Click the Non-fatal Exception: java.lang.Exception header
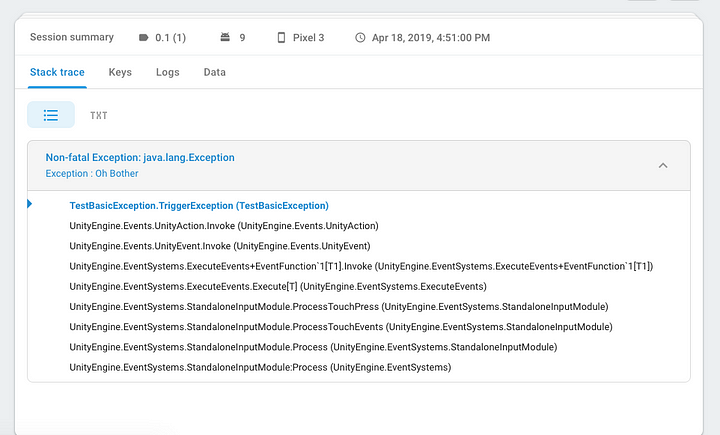Screen dimensions: 720x435 point(140,158)
